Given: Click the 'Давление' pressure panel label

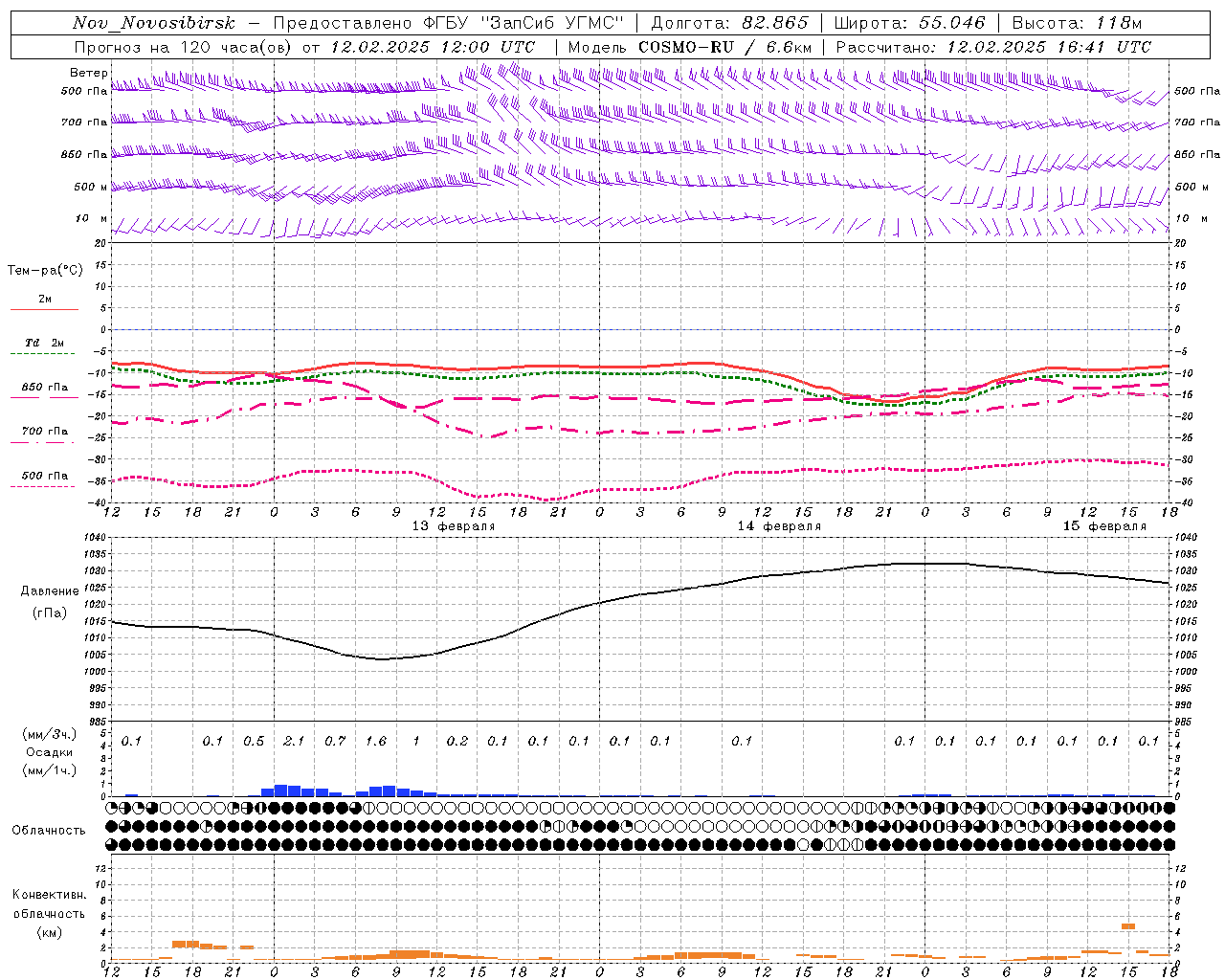Looking at the screenshot, I should click(50, 591).
